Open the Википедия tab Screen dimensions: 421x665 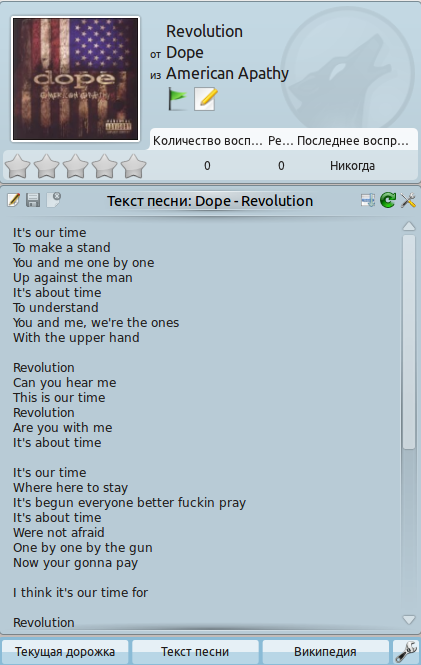325,652
